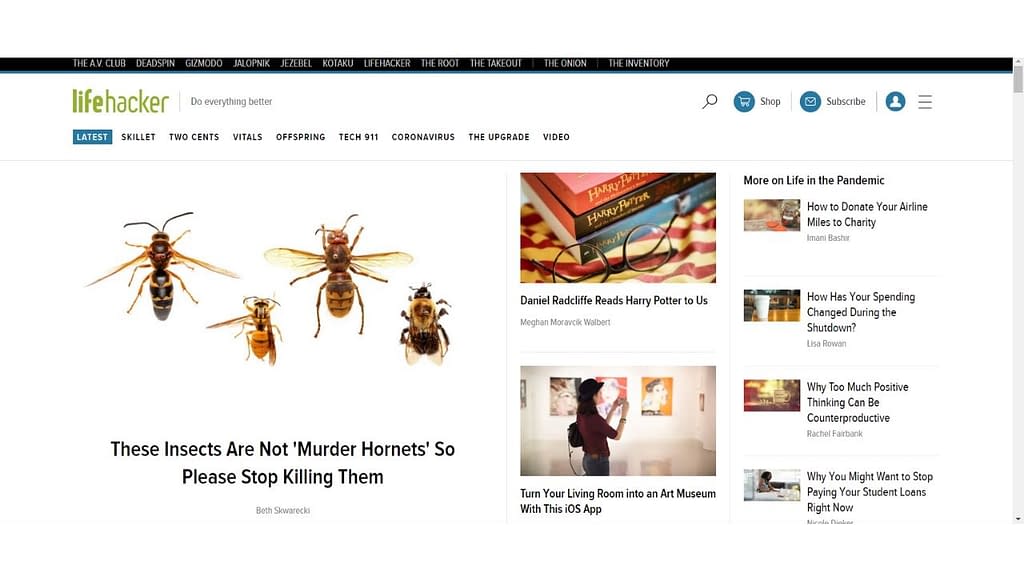
Task: Open the Video section
Action: (x=556, y=137)
